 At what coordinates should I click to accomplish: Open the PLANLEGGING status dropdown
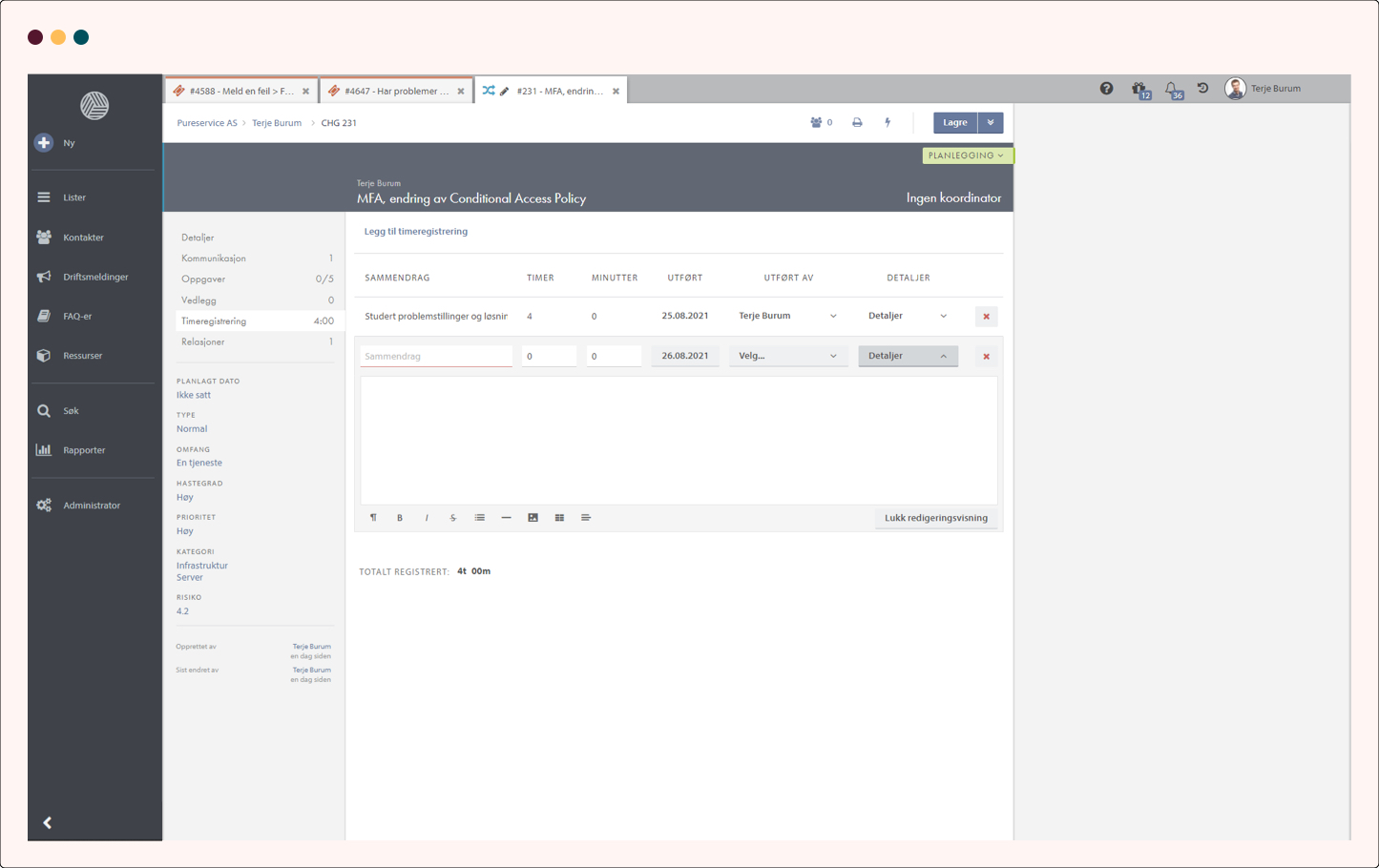(966, 155)
